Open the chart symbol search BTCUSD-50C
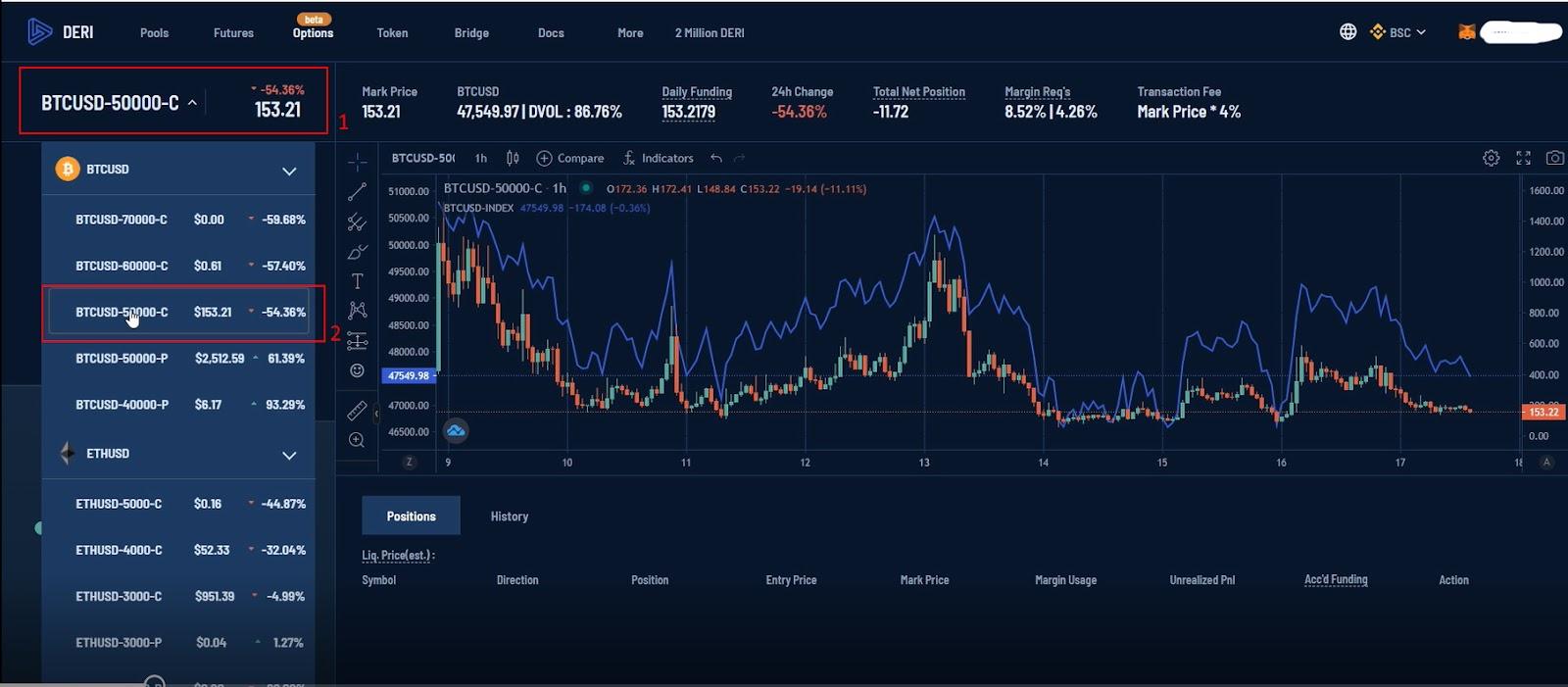Viewport: 1568px width, 687px height. pyautogui.click(x=423, y=158)
